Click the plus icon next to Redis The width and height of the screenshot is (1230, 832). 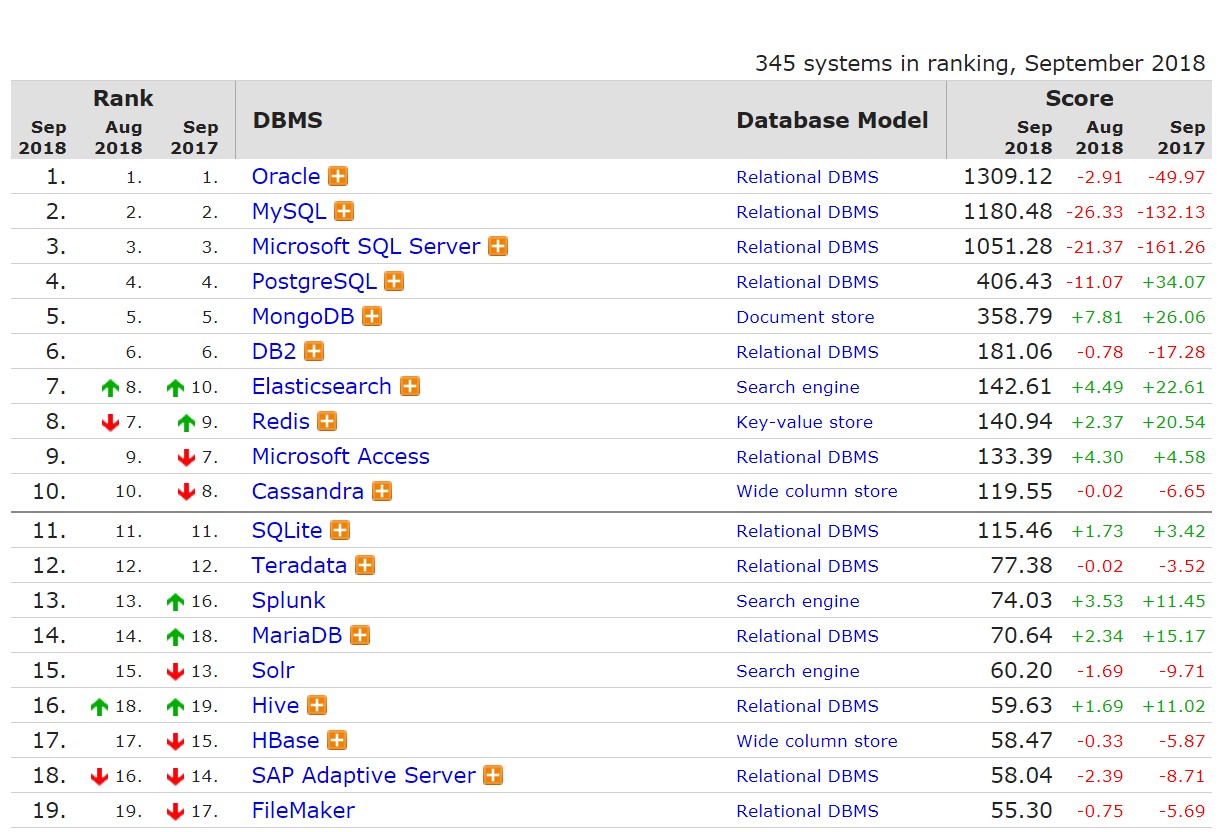(327, 421)
